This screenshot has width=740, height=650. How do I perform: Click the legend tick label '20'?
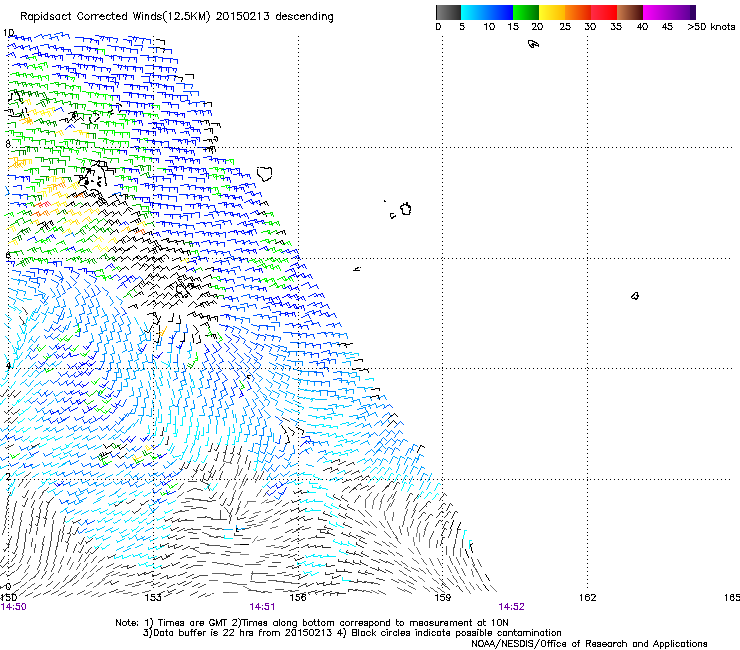point(537,27)
